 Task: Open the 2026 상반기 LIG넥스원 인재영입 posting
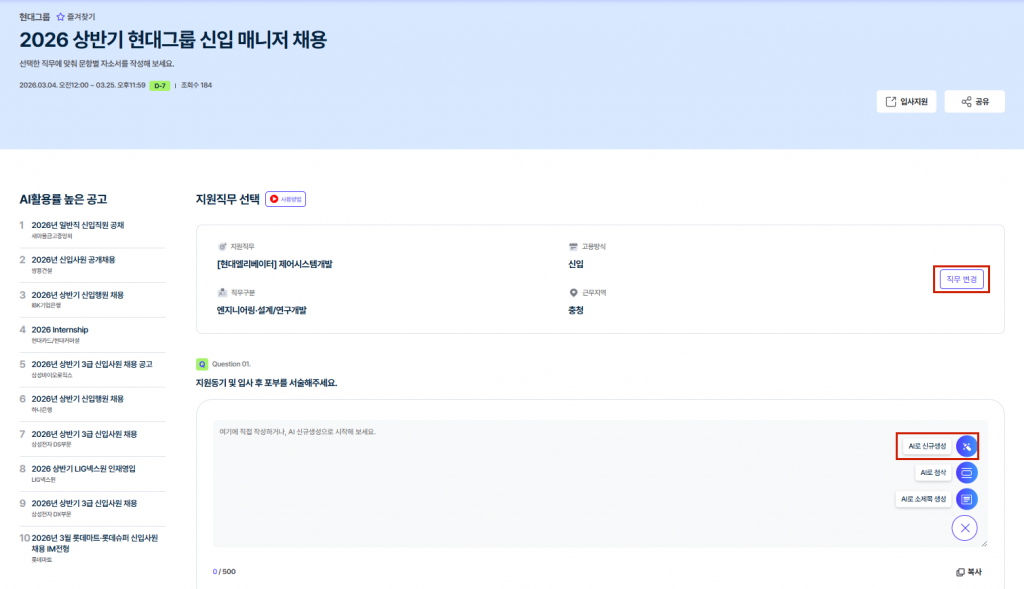click(83, 468)
